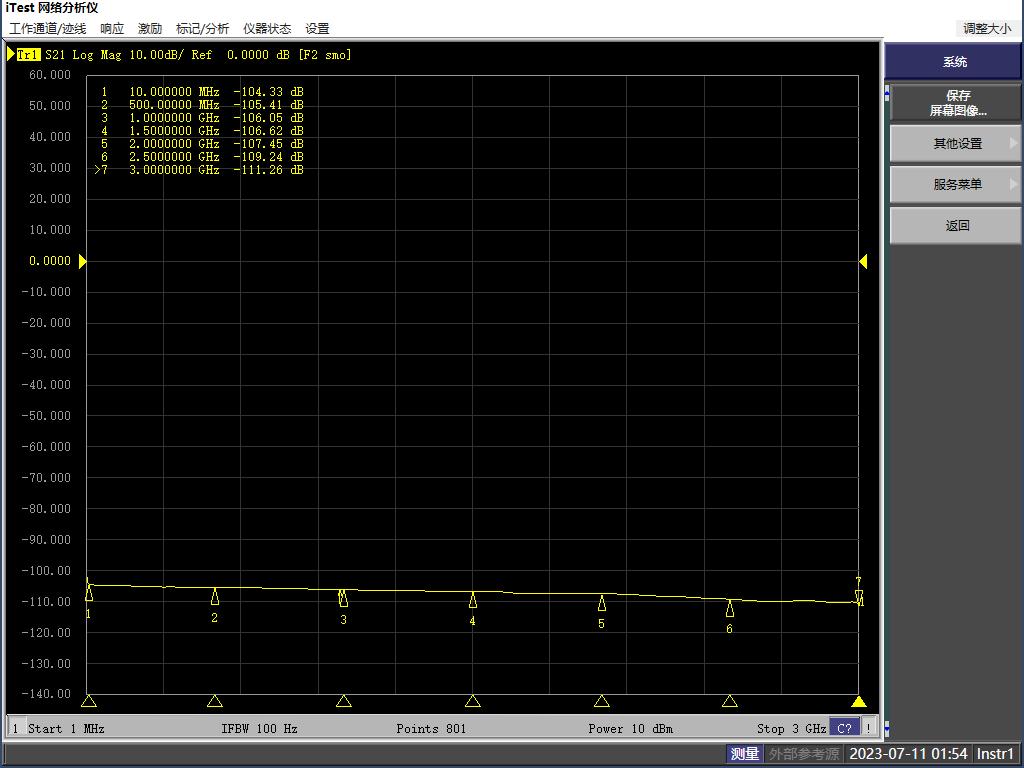Click the IFBW 100 Hz field
Image resolution: width=1024 pixels, height=768 pixels.
click(259, 729)
